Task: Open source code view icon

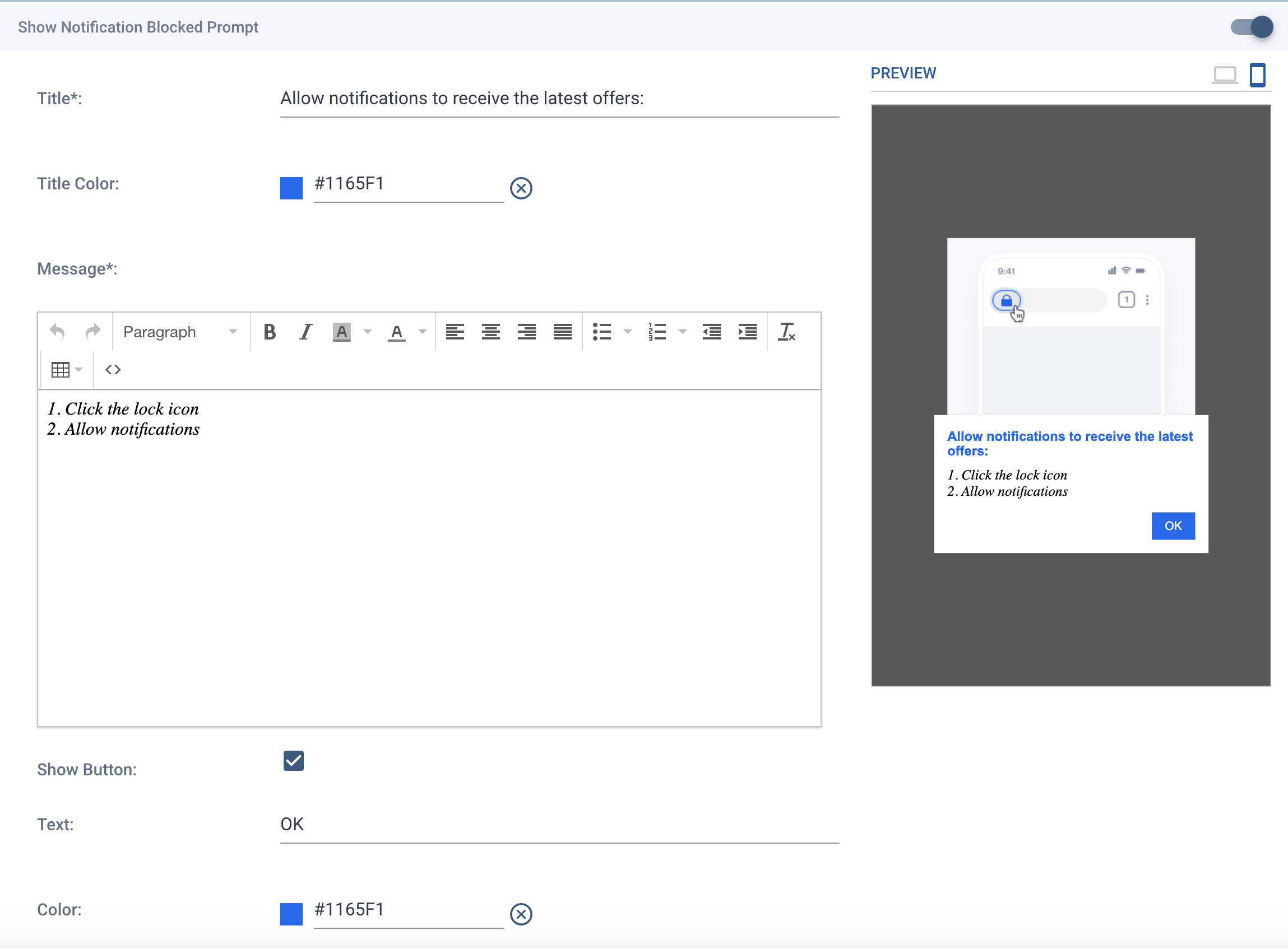Action: (x=113, y=370)
